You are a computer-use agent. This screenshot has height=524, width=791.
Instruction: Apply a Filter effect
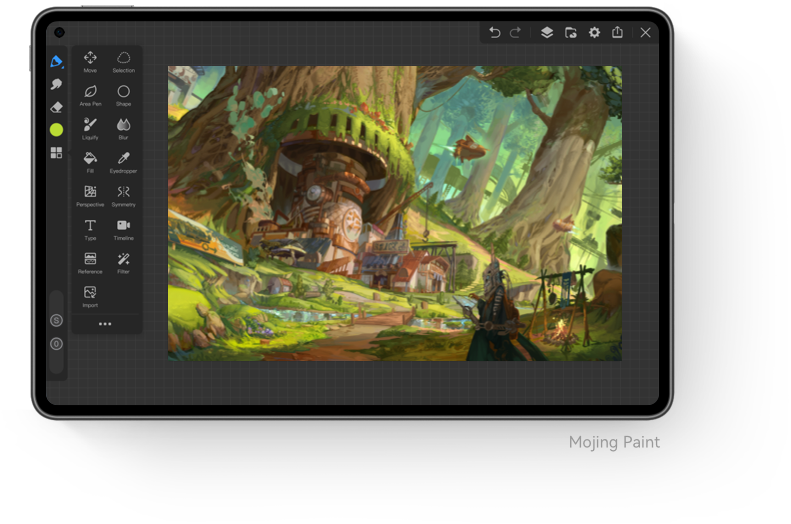(124, 263)
